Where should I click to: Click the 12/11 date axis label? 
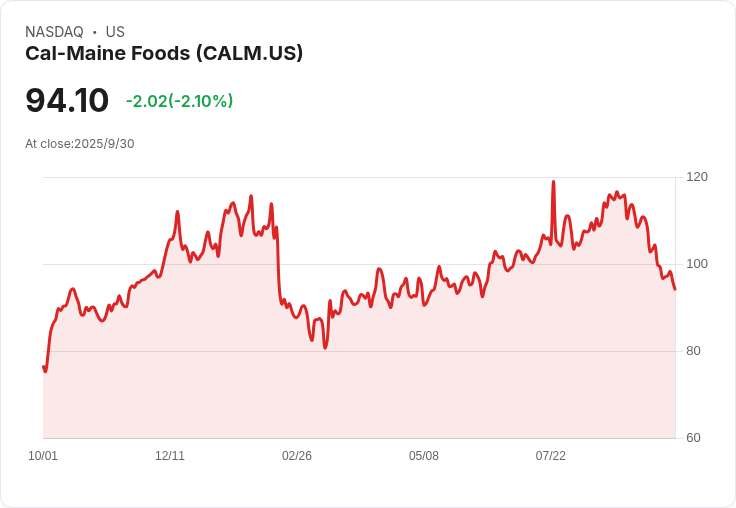(x=170, y=456)
